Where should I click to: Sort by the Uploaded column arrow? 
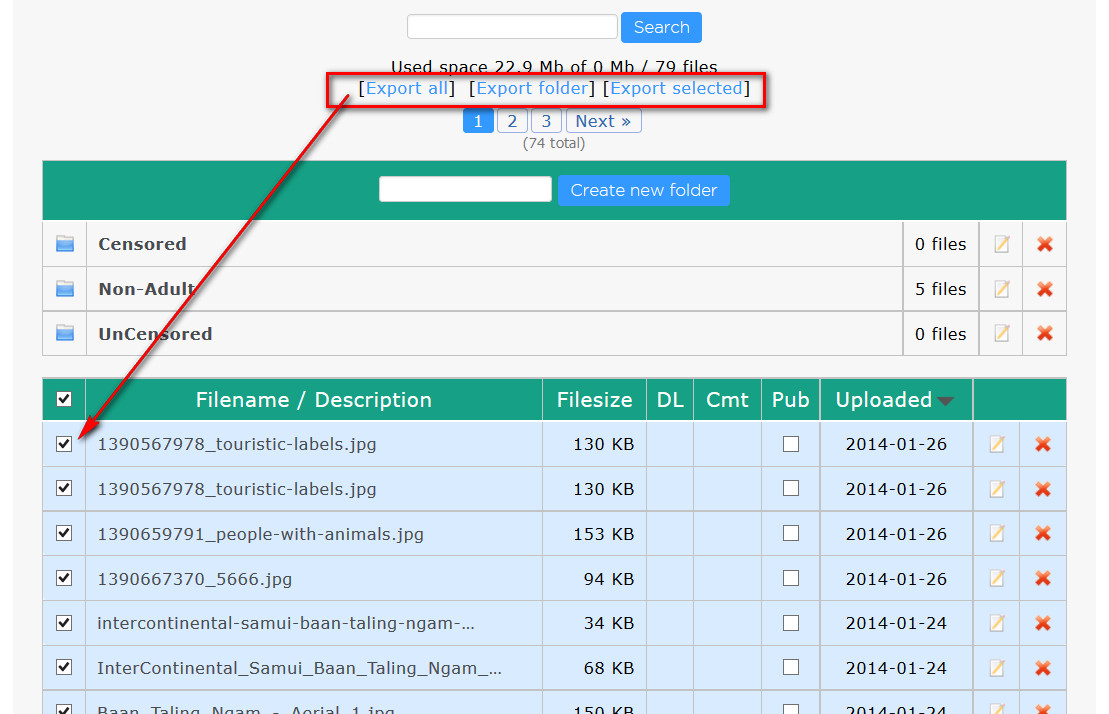coord(945,401)
